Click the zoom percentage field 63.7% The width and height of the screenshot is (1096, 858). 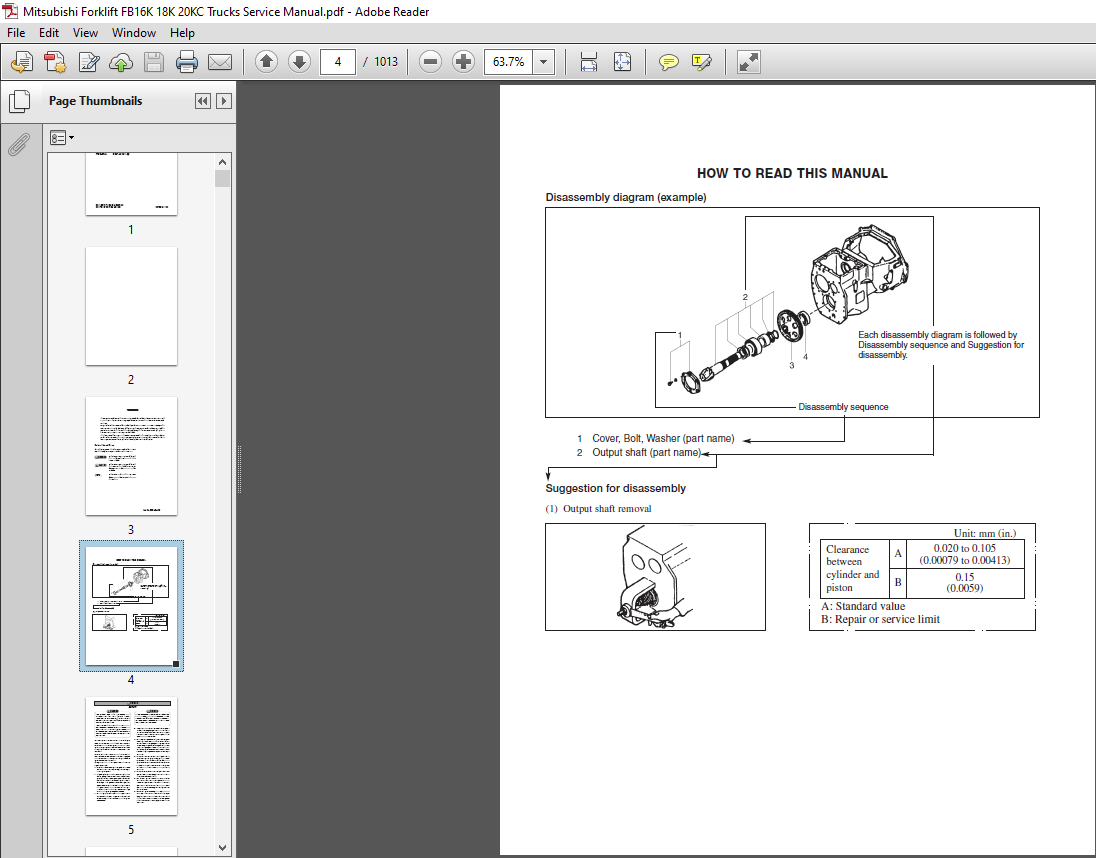click(x=509, y=62)
